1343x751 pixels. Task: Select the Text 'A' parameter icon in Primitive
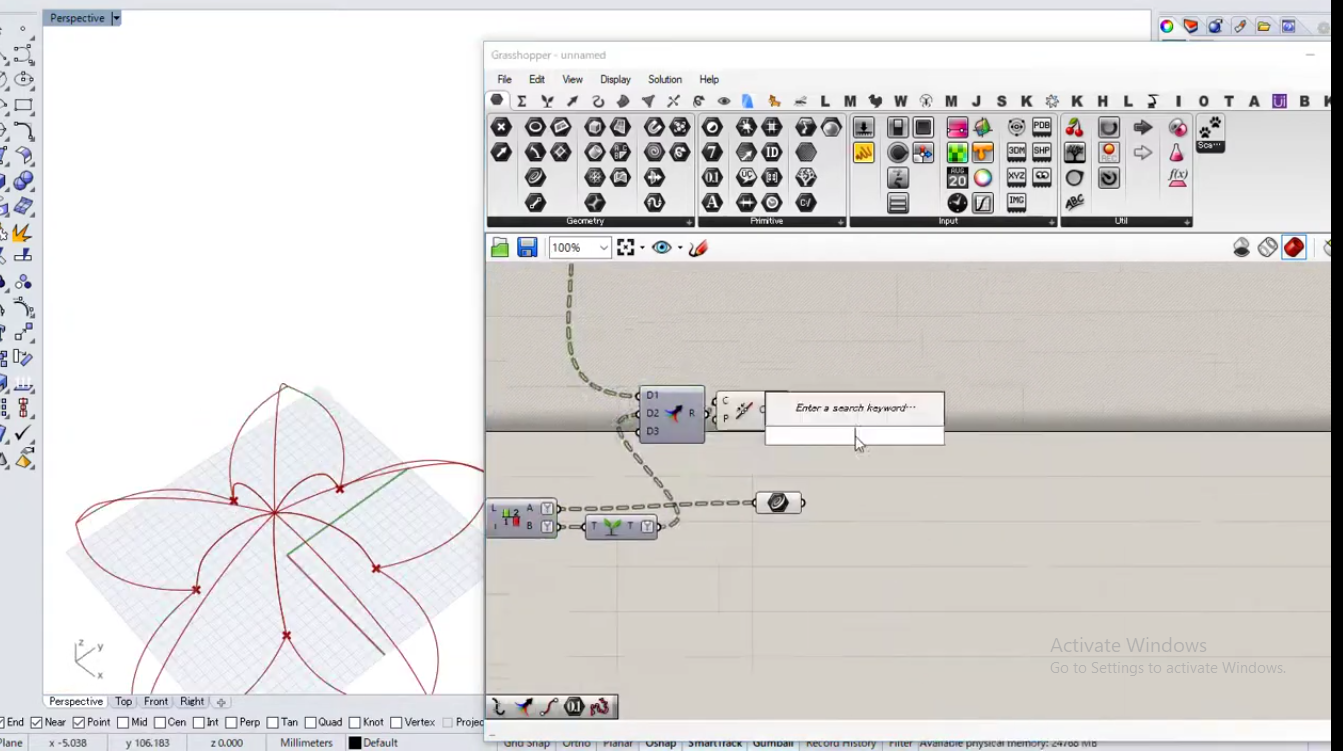712,203
